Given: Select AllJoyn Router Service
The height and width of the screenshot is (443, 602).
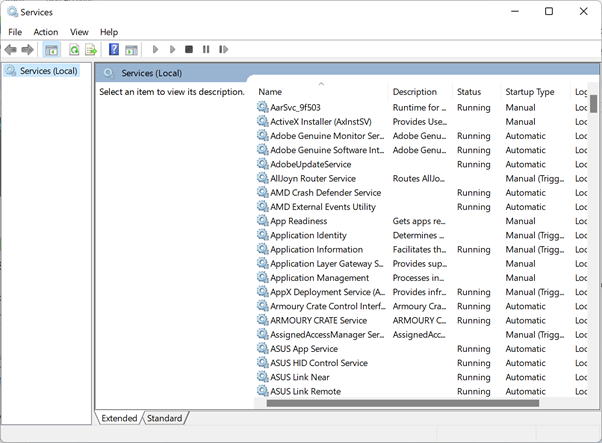Looking at the screenshot, I should (421, 179).
